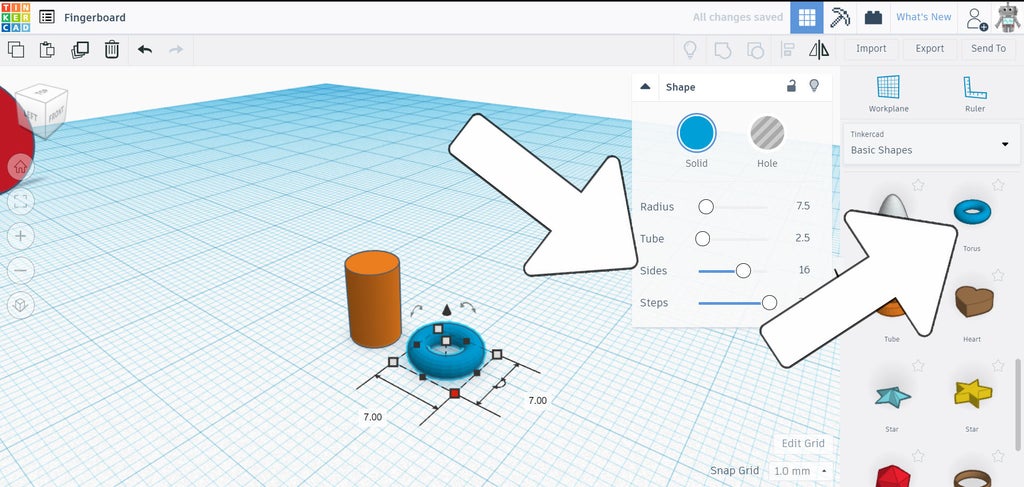The image size is (1024, 487).
Task: Click the Ungroup shapes icon
Action: tap(756, 50)
